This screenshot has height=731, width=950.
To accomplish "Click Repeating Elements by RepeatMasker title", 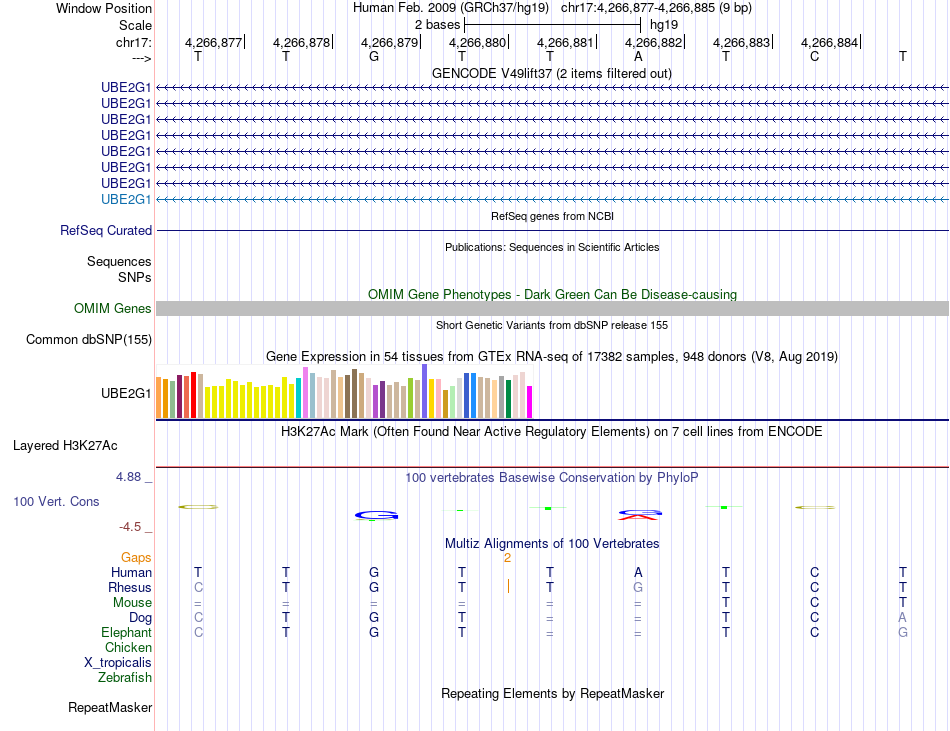I will [x=553, y=693].
